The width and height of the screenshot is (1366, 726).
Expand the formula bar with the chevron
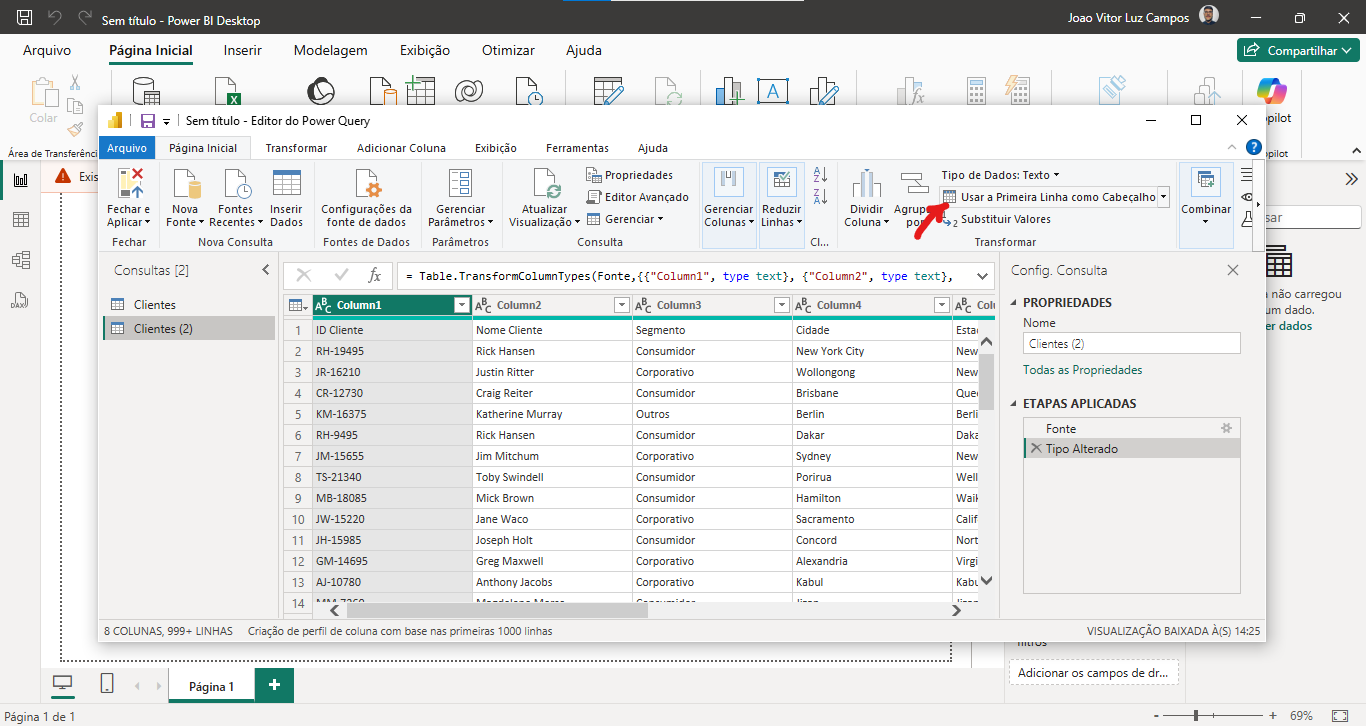982,275
